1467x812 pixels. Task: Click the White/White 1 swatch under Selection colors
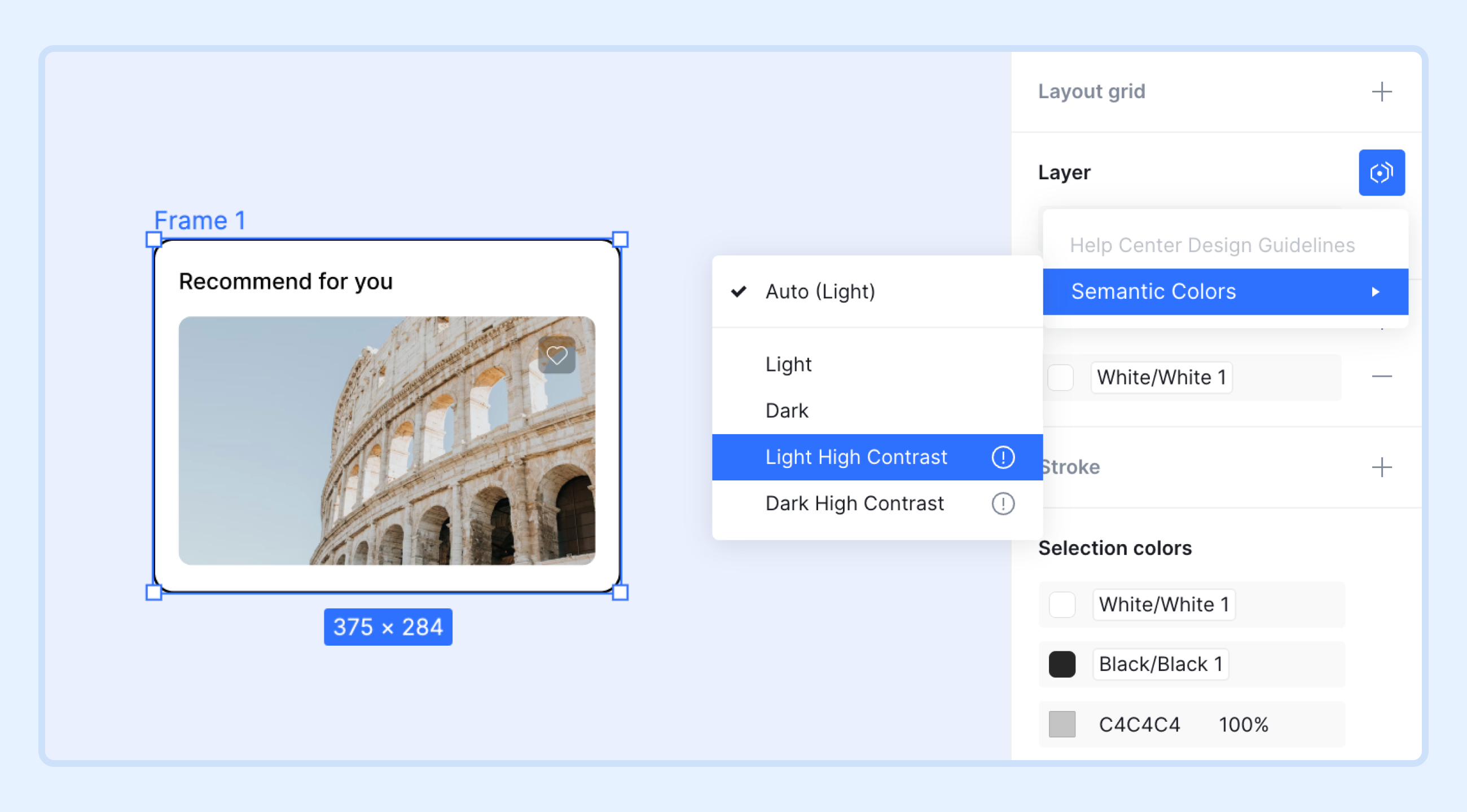pyautogui.click(x=1061, y=604)
